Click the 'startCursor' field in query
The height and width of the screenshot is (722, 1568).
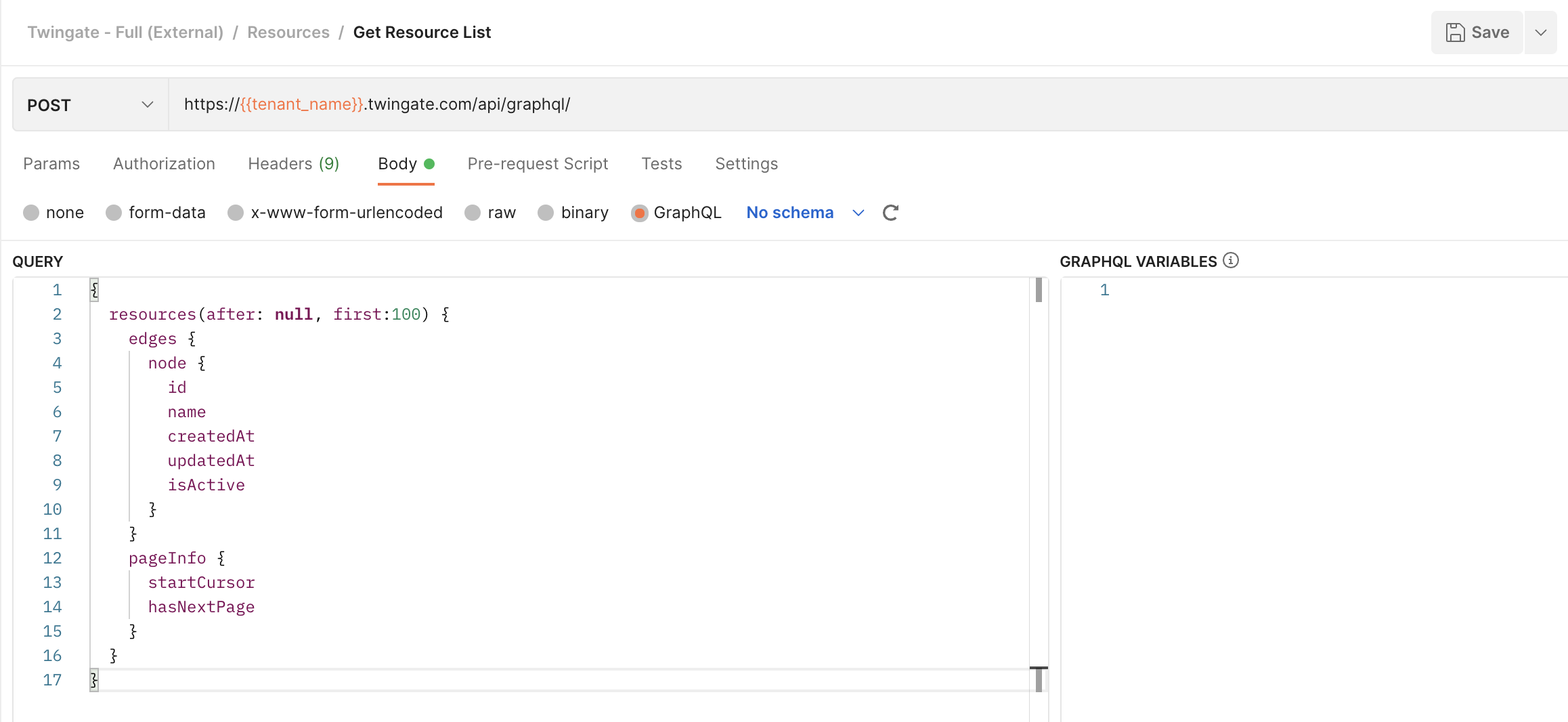coord(202,582)
